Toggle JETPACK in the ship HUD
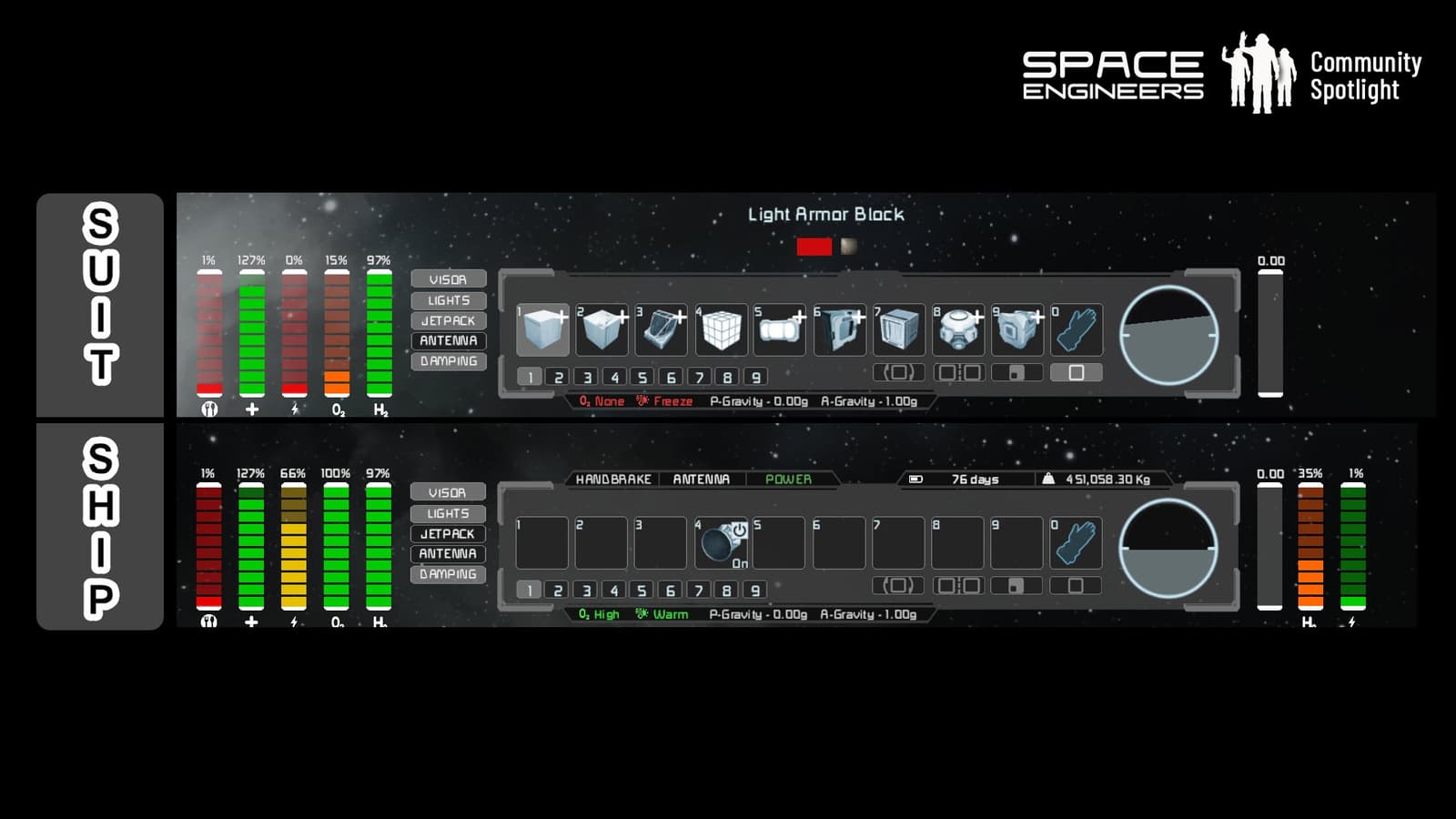Viewport: 1456px width, 819px height. pos(448,533)
